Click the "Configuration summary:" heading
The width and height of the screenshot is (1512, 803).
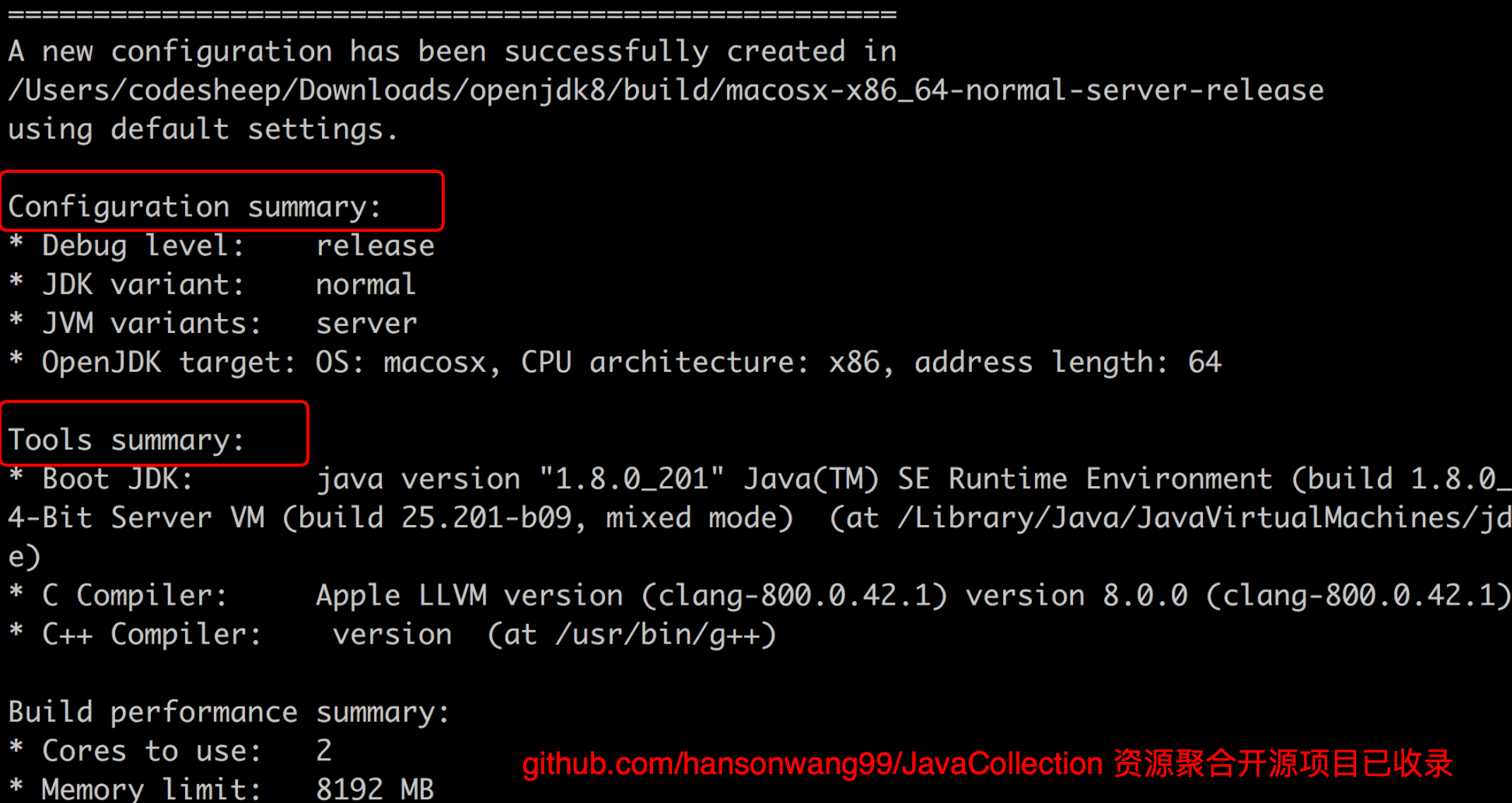pos(194,207)
